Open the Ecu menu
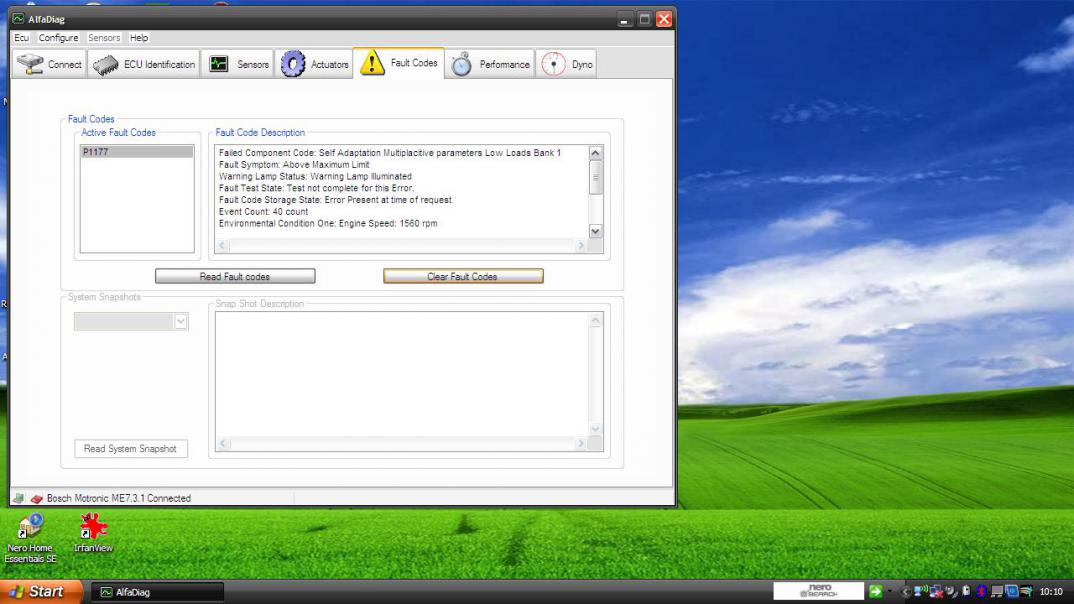 click(x=21, y=38)
